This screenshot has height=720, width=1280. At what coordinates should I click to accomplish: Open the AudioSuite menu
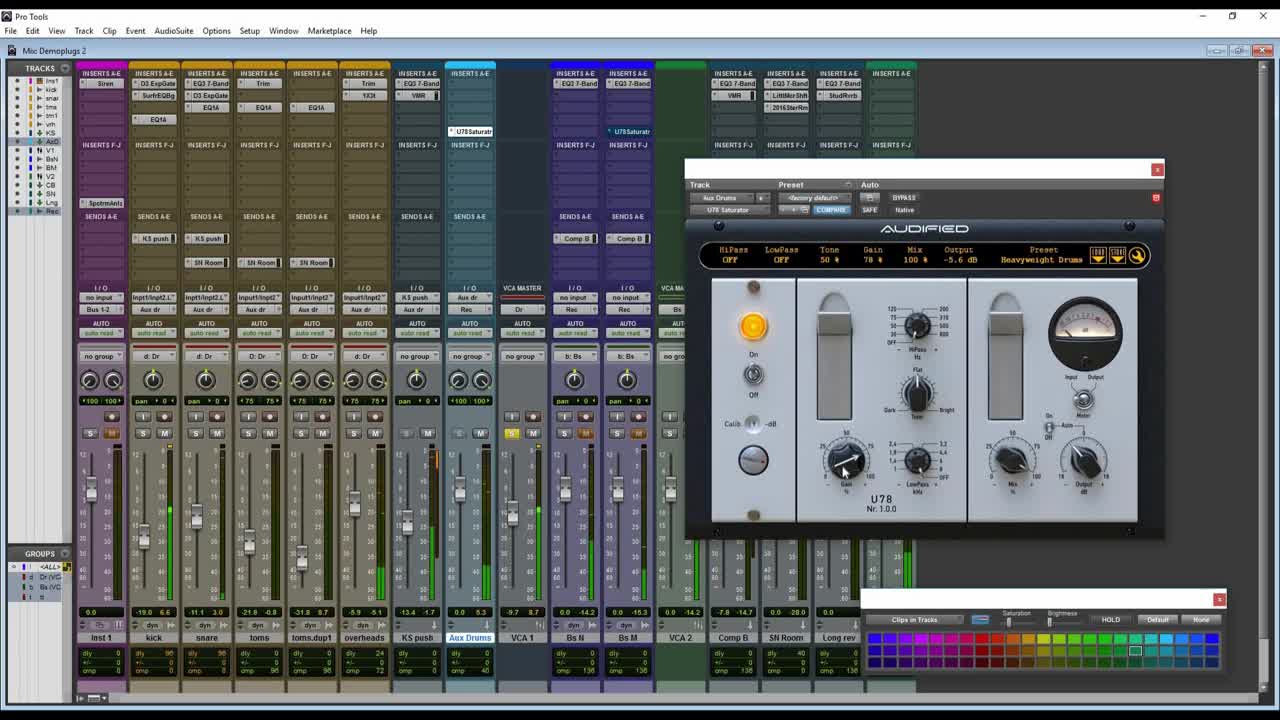tap(174, 31)
